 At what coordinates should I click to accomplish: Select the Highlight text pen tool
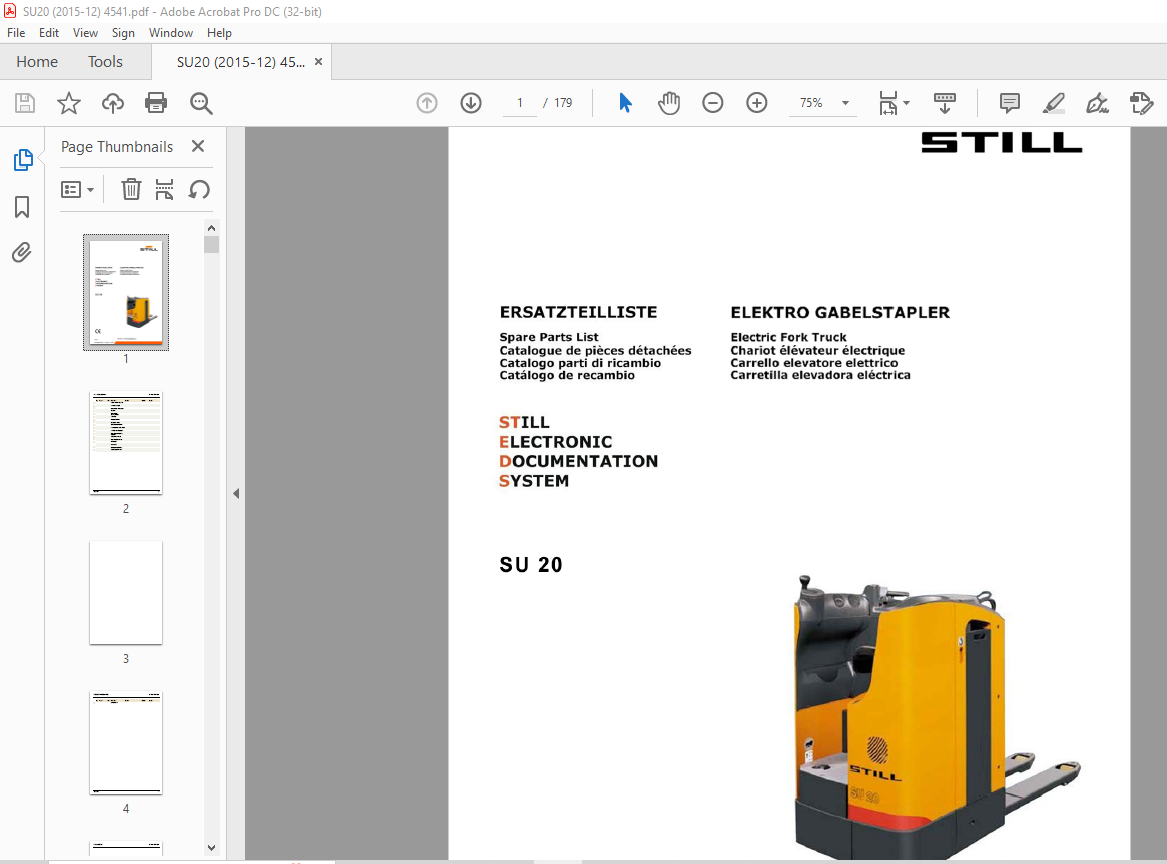click(1054, 103)
